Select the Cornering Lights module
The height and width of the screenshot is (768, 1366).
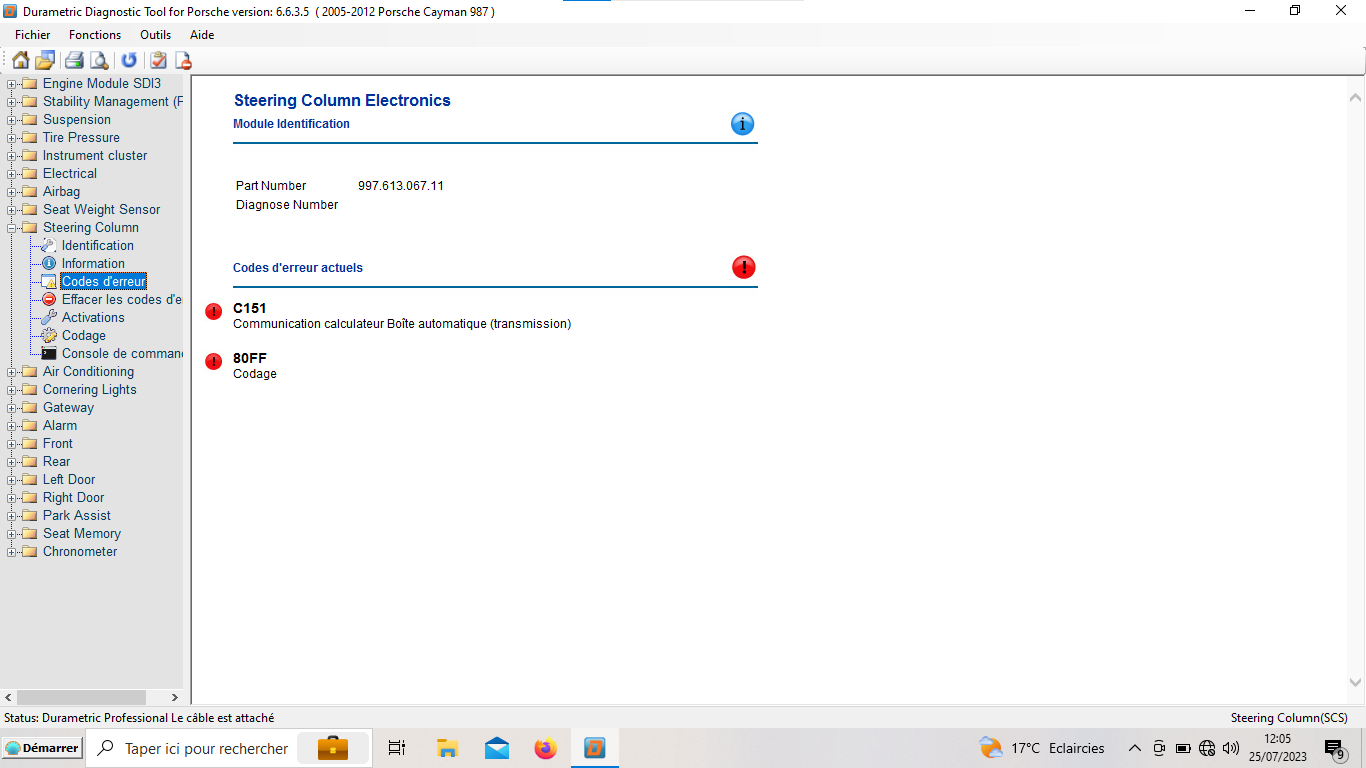[89, 389]
